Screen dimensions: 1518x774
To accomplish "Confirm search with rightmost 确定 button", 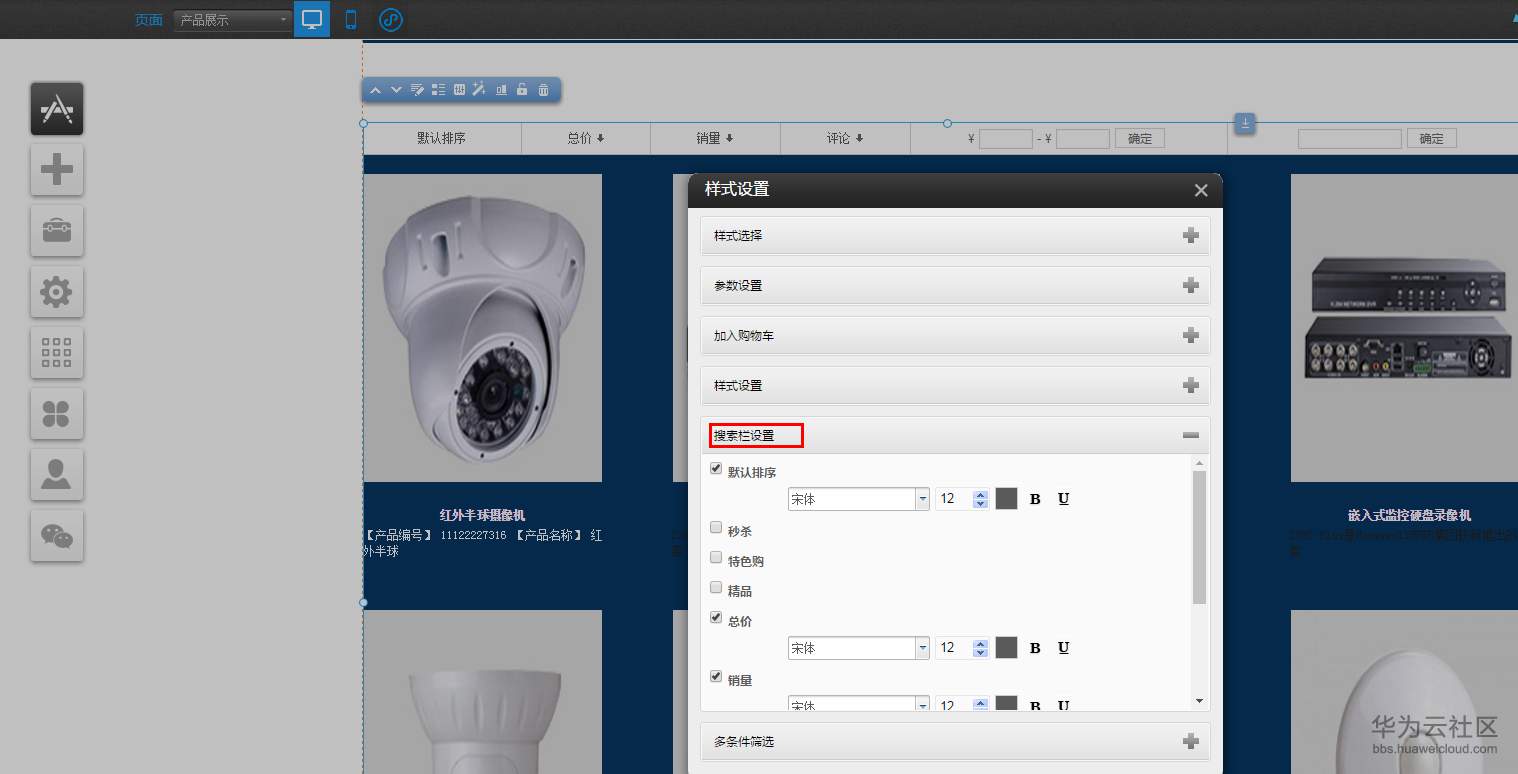I will (x=1432, y=139).
